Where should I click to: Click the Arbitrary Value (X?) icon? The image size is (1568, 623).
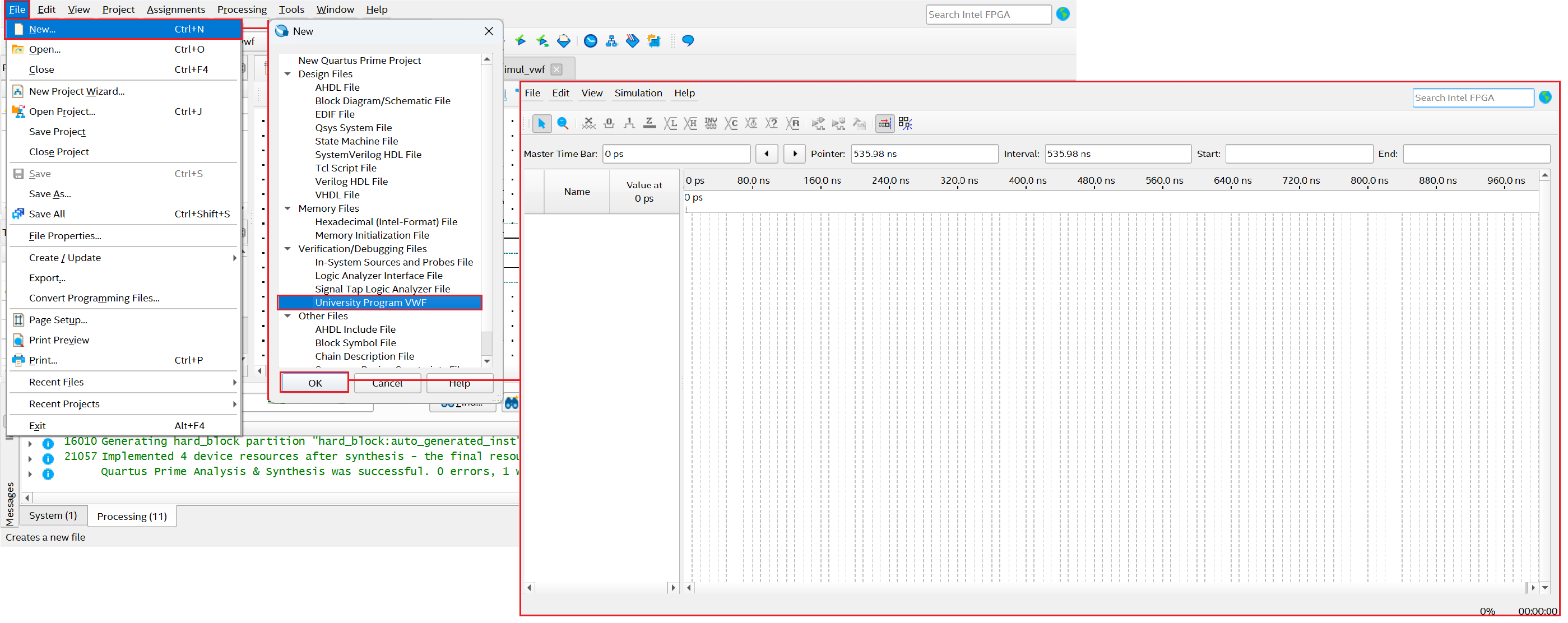coord(772,123)
